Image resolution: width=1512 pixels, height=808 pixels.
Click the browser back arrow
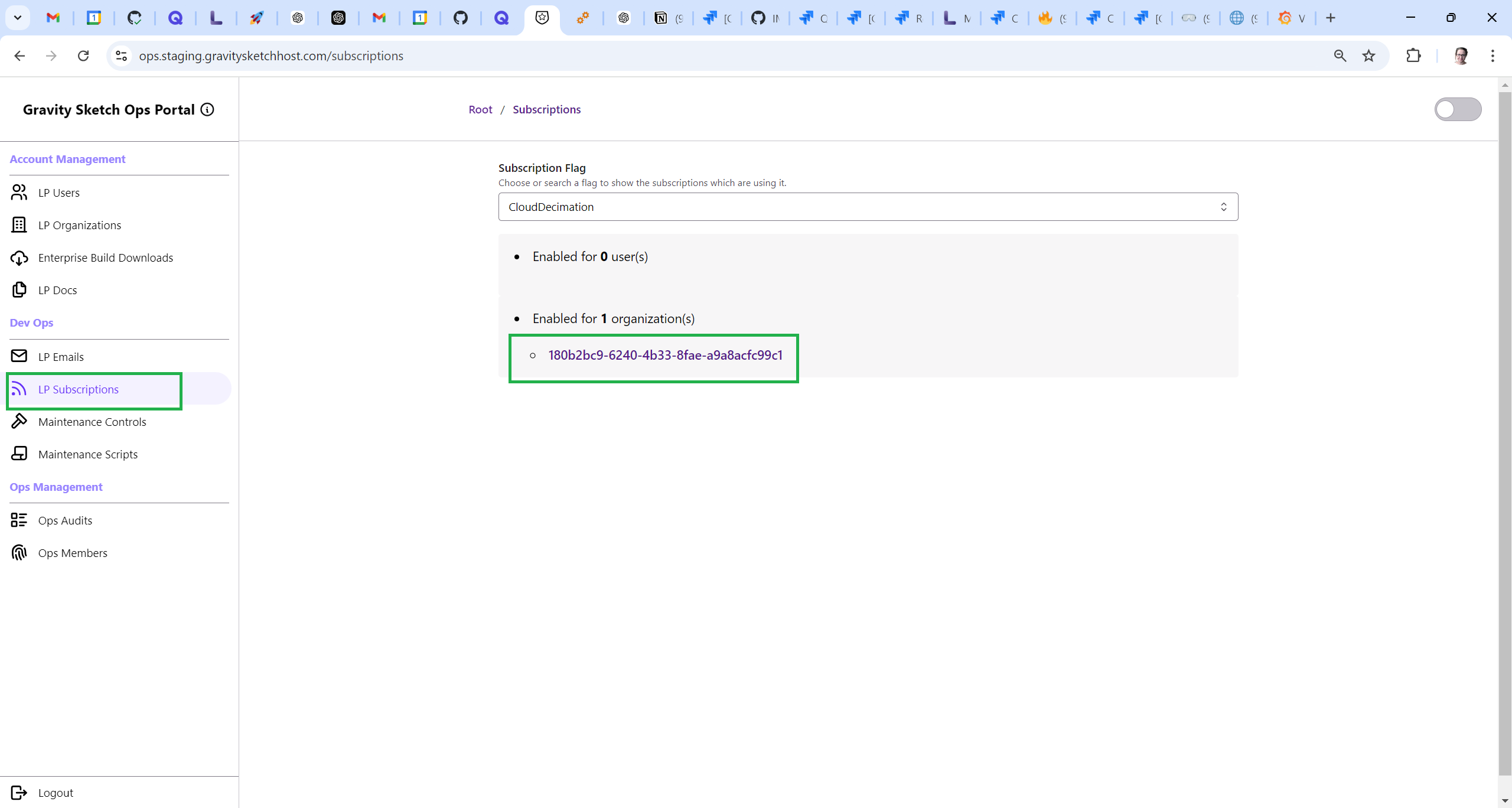click(x=19, y=56)
